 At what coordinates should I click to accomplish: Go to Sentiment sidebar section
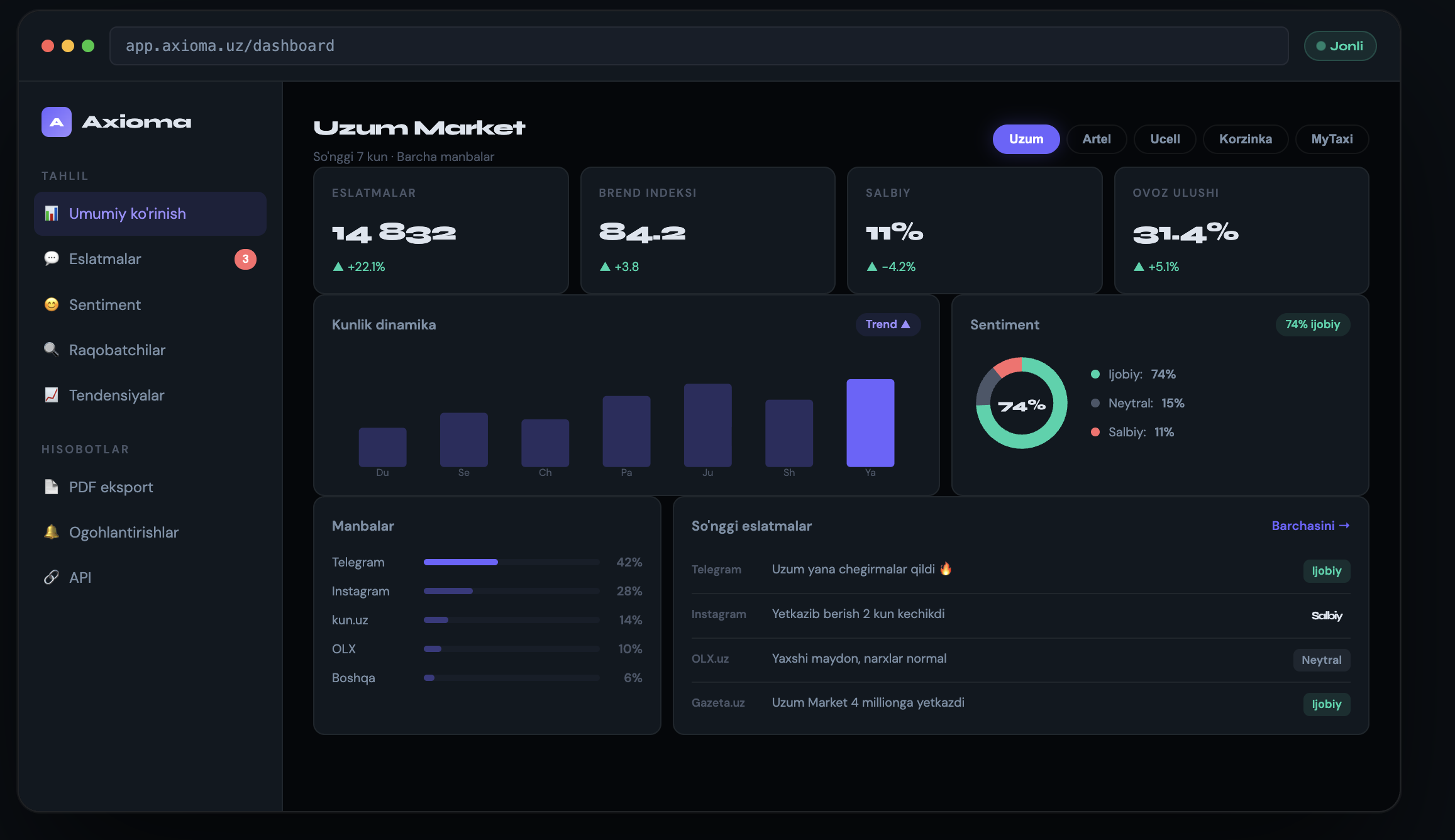pos(150,305)
